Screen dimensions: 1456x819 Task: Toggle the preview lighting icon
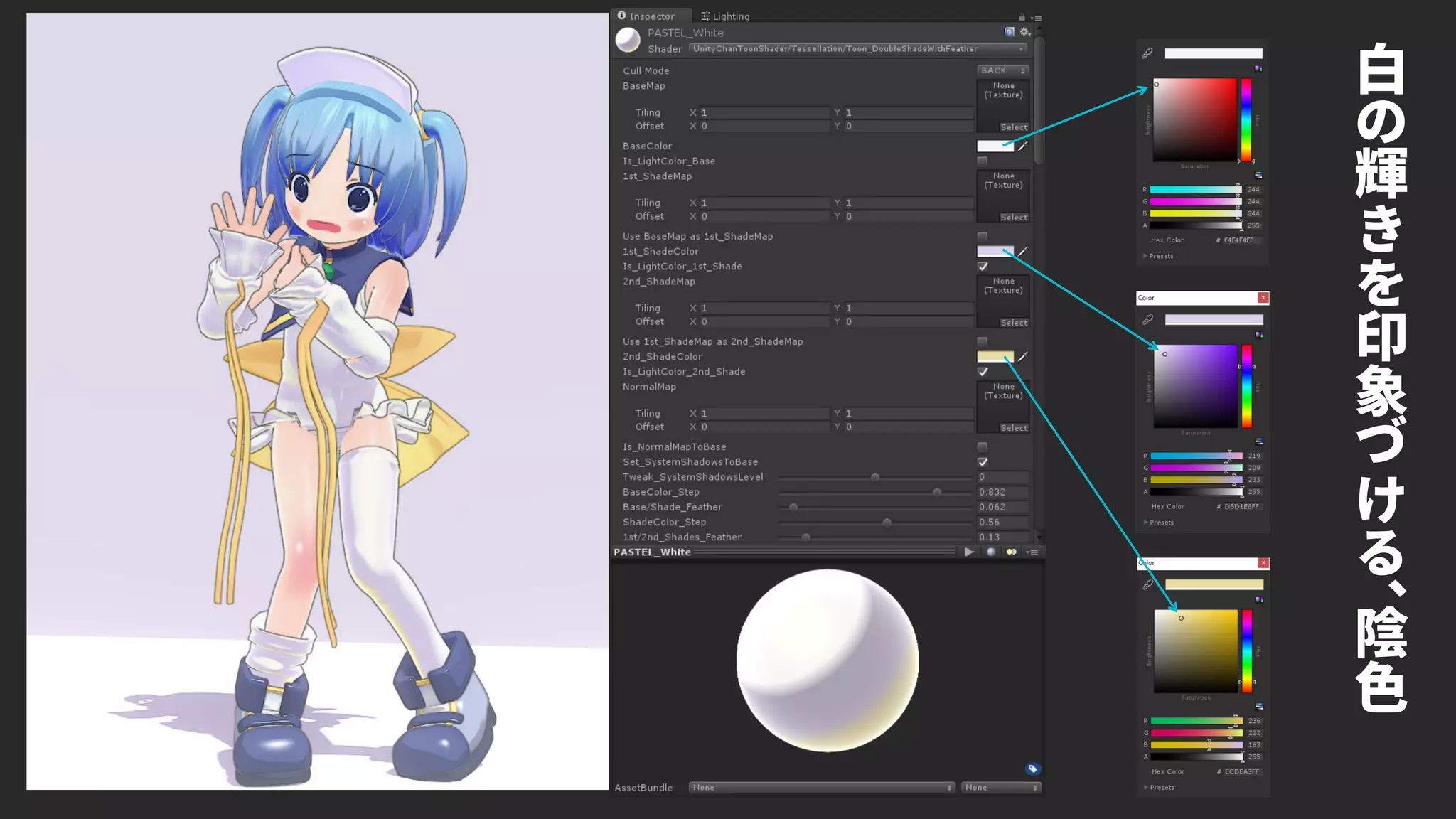tap(1011, 552)
